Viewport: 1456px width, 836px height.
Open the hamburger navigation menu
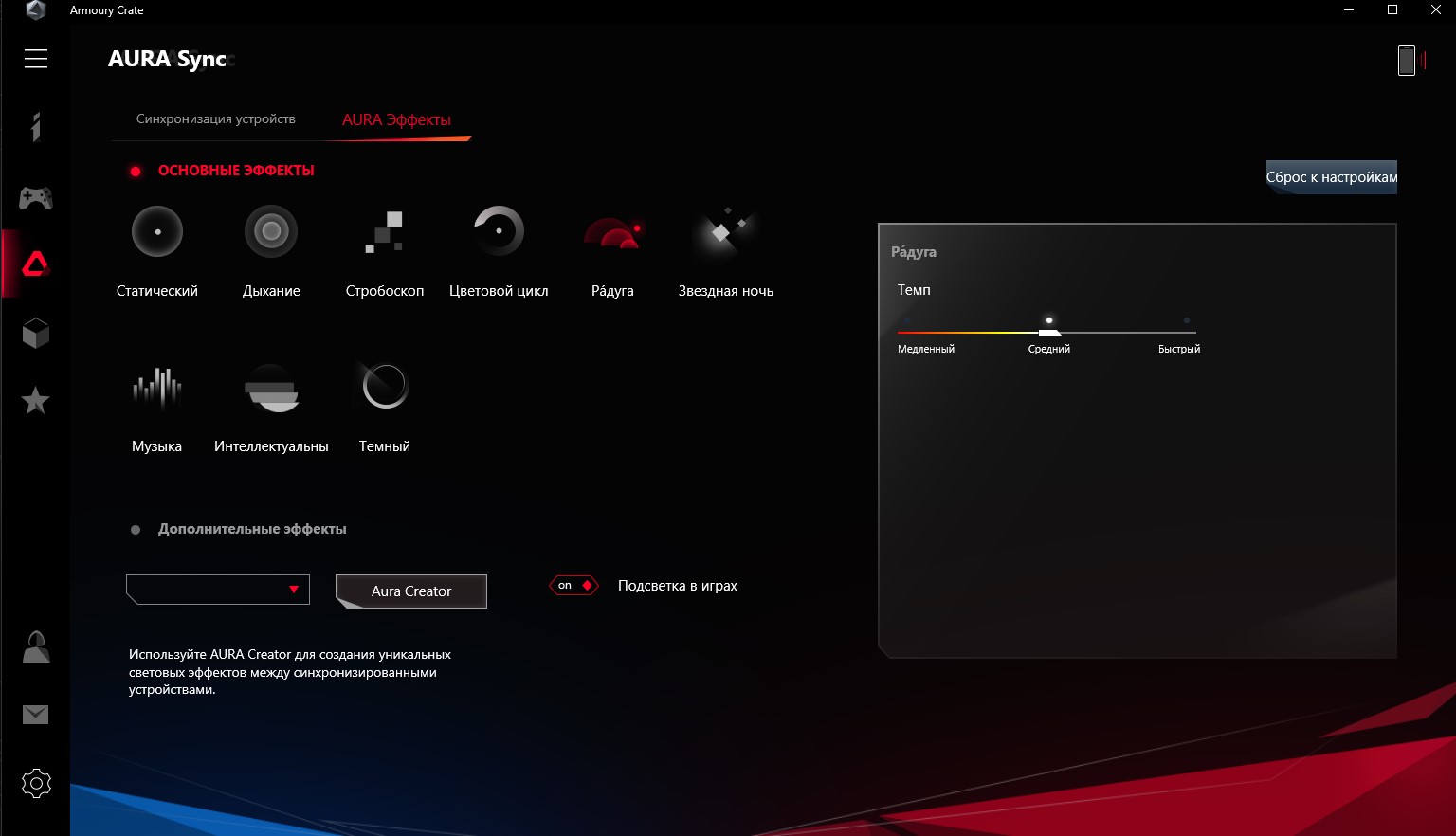(36, 59)
